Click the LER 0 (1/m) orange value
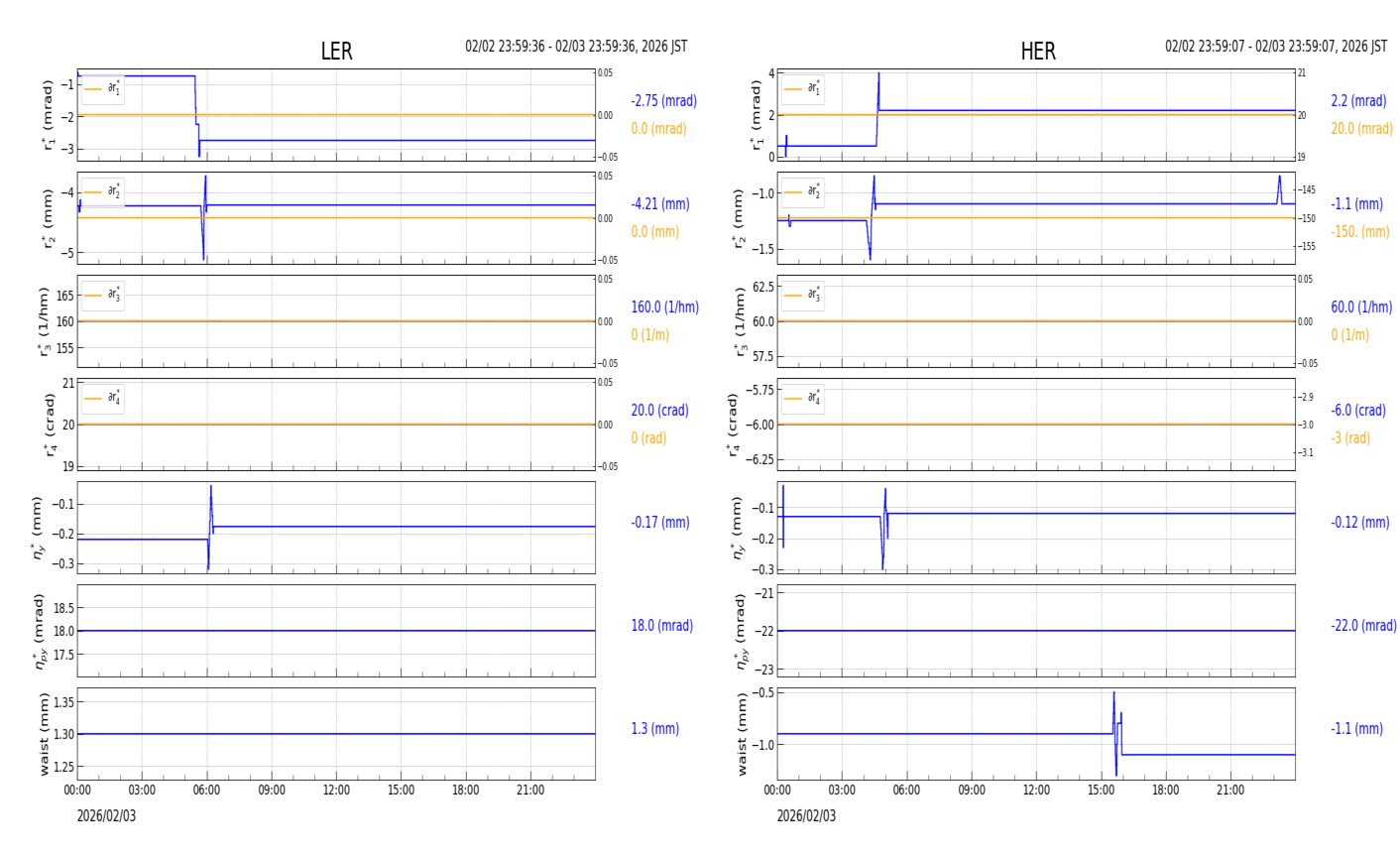This screenshot has width=1400, height=857. click(x=650, y=335)
